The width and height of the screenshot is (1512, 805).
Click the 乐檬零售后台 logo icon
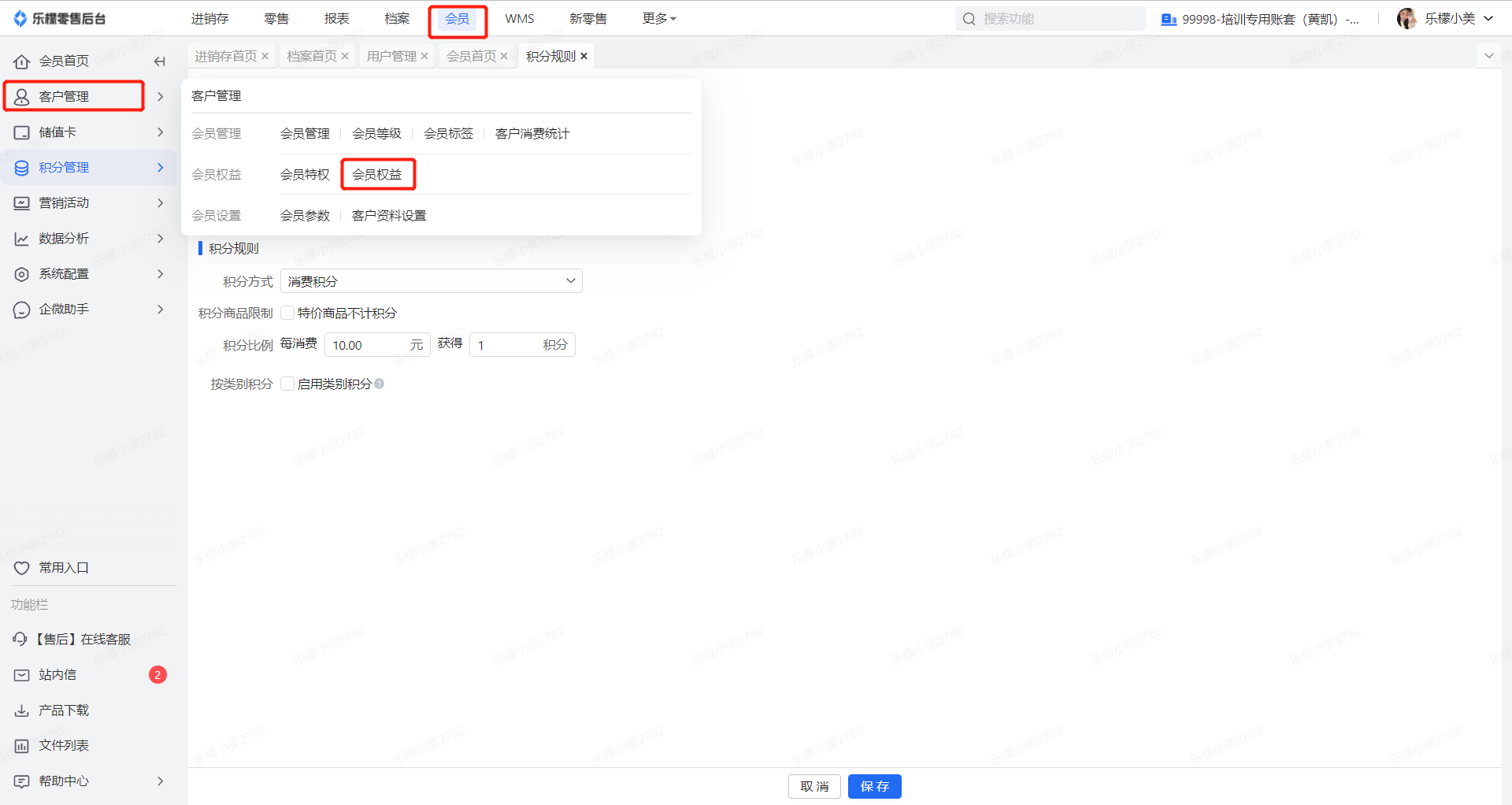point(20,18)
